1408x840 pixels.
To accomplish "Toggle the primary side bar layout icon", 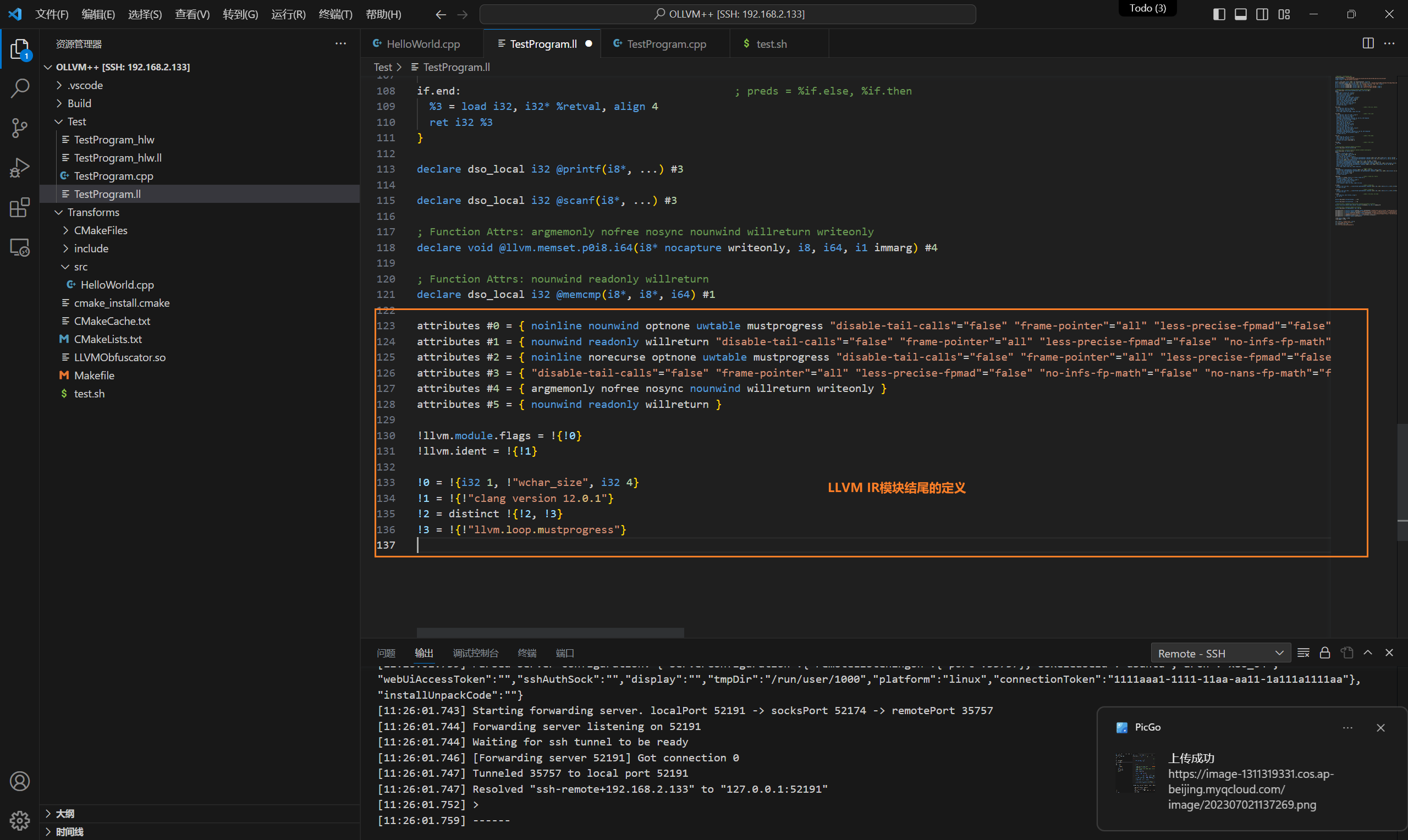I will [x=1219, y=14].
